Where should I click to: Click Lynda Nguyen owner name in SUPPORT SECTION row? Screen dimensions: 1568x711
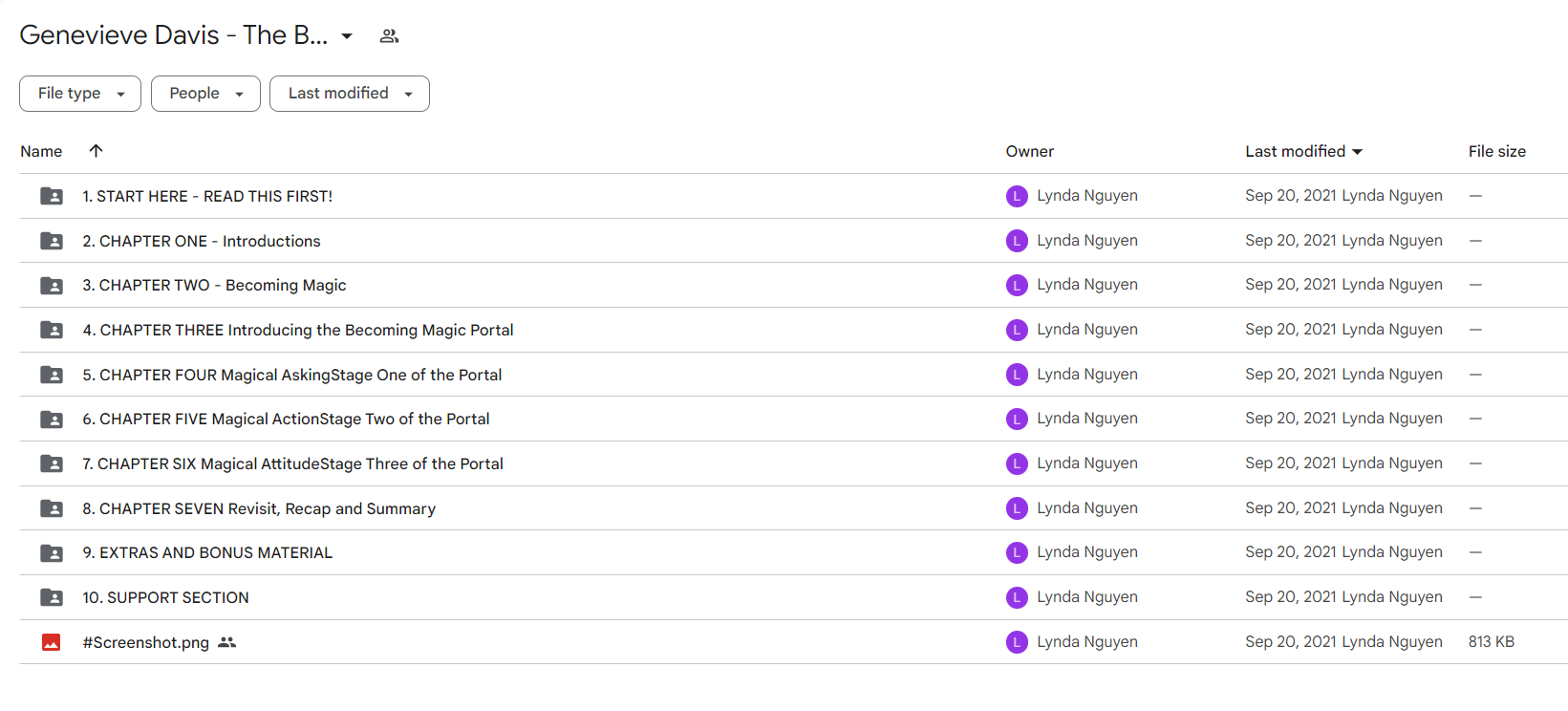click(x=1087, y=597)
